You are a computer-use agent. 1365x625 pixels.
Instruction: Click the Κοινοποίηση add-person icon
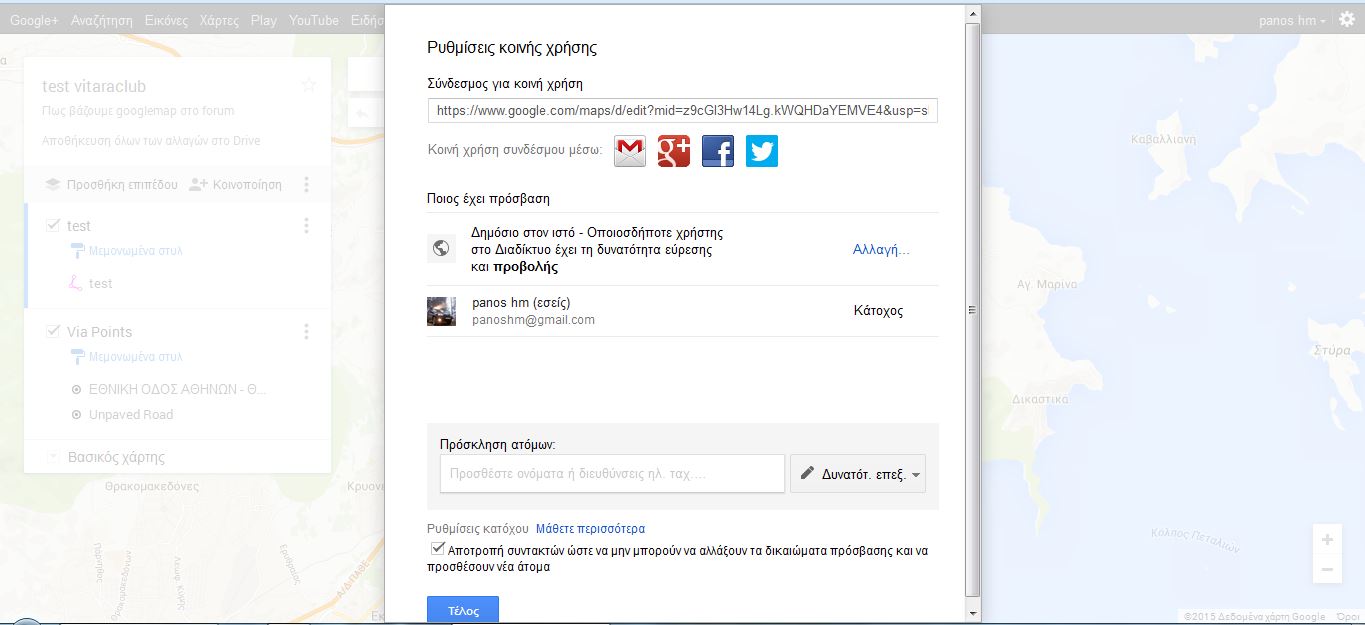[197, 184]
